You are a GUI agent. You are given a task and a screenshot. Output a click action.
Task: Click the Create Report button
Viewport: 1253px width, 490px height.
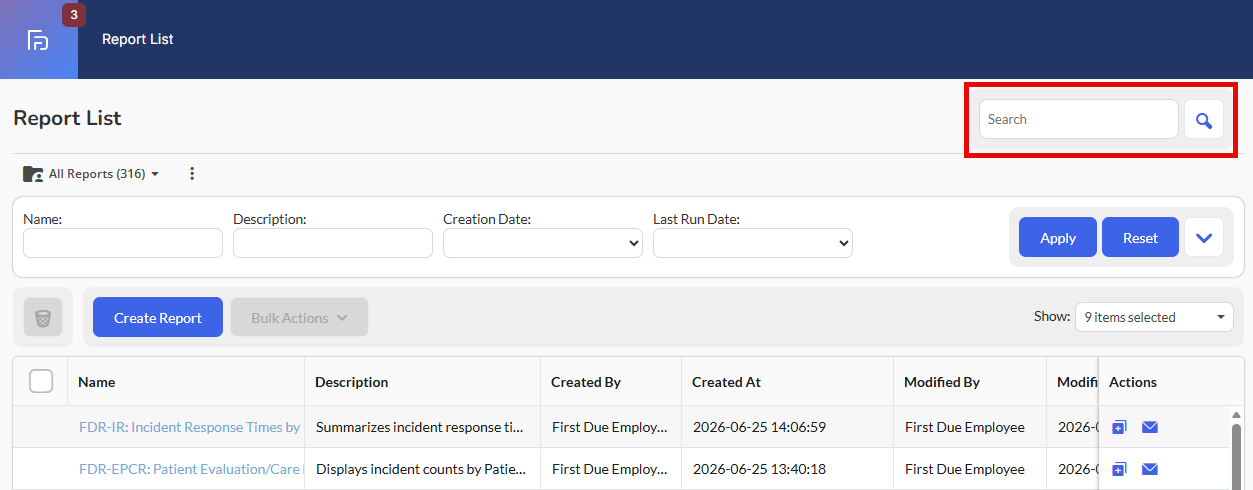tap(158, 318)
